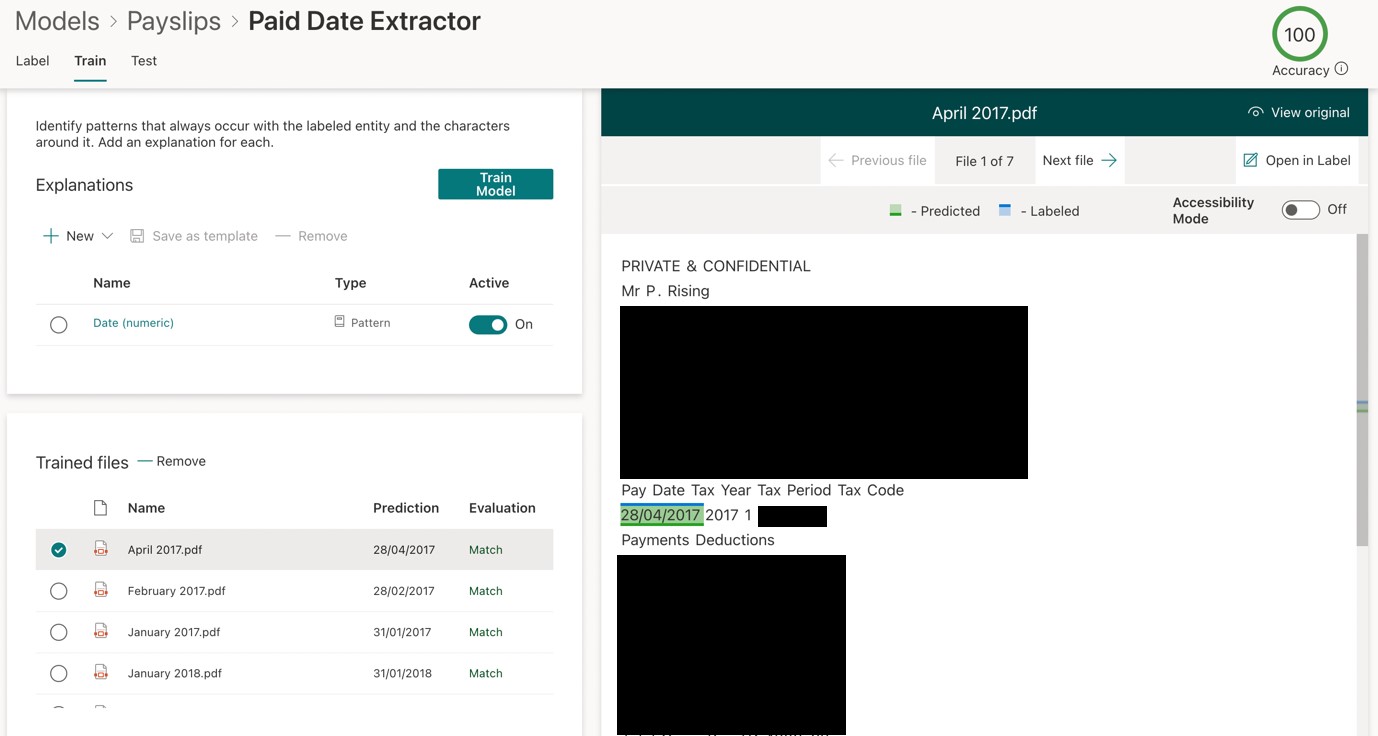
Task: Enable the Accessibility Mode toggle
Action: [x=1300, y=209]
